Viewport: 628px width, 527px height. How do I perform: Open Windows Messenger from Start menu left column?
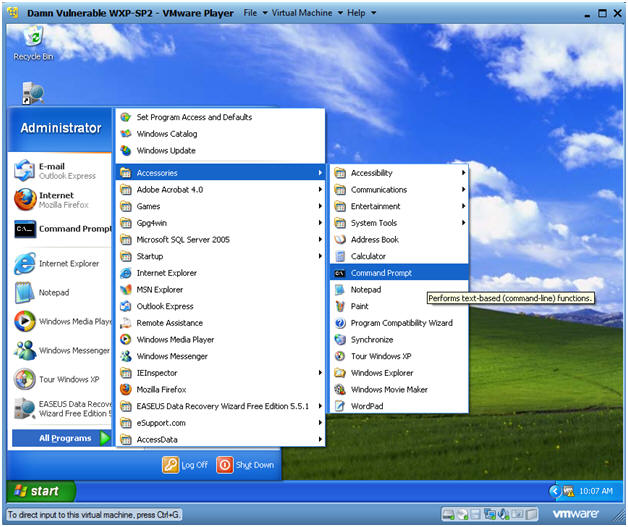pyautogui.click(x=60, y=350)
